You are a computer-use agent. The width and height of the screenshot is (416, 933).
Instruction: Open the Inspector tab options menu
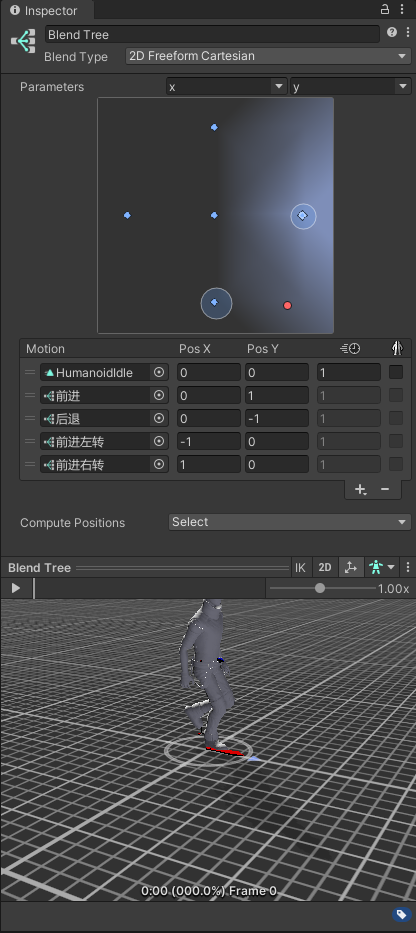pyautogui.click(x=403, y=9)
